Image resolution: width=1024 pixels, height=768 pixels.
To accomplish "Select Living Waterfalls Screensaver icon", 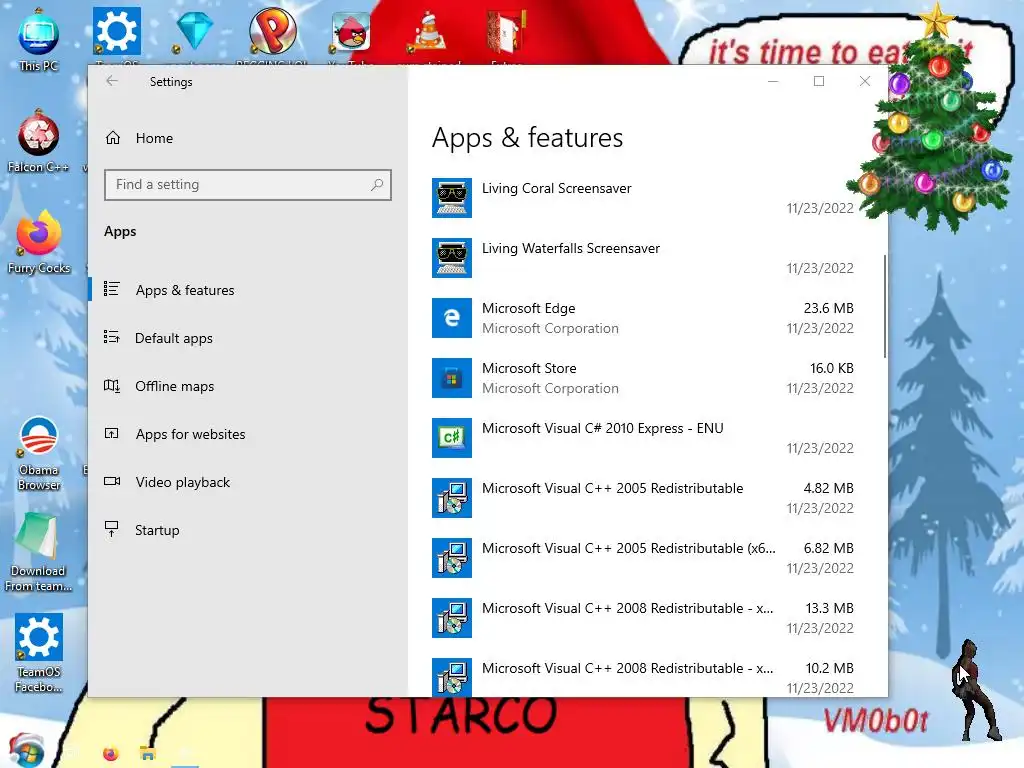I will tap(452, 258).
